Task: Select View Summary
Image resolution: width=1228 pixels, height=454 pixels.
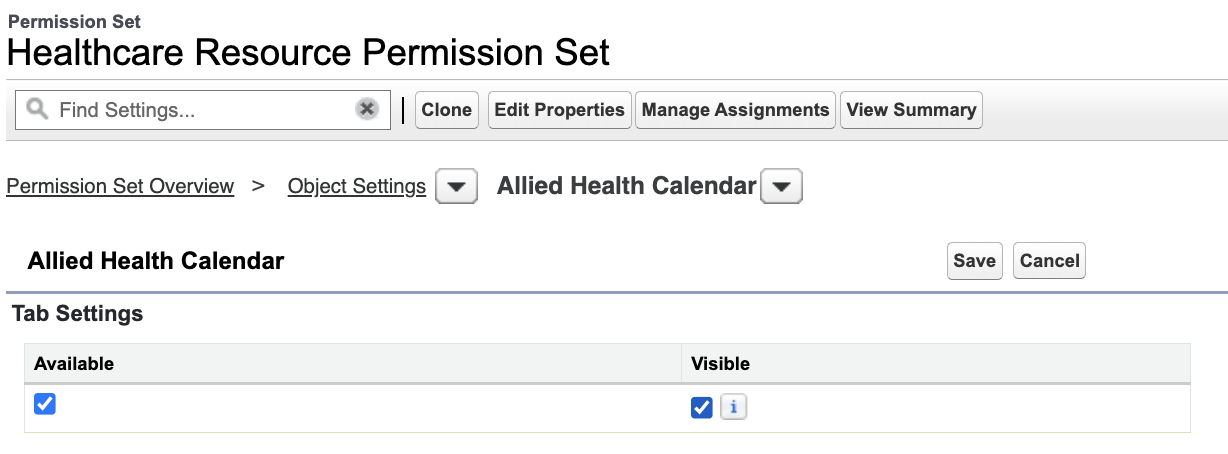Action: click(911, 110)
